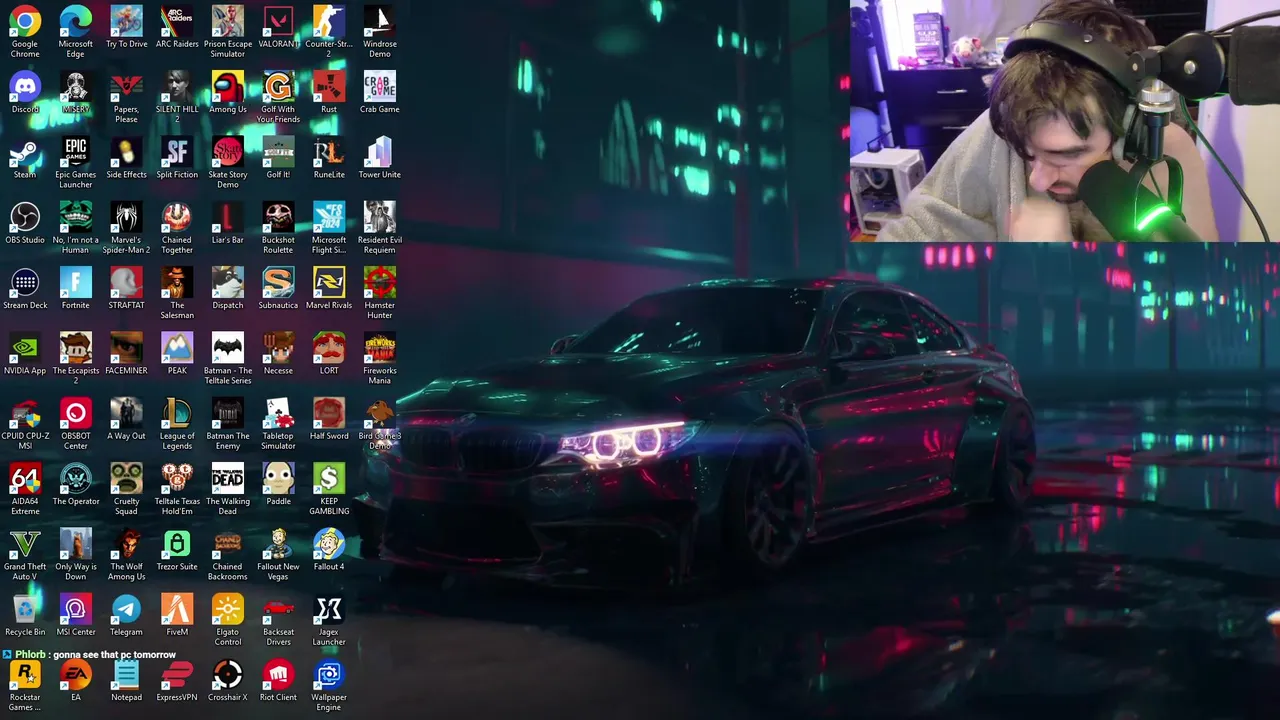Select the Windrose Demo icon
This screenshot has height=720, width=1280.
380,21
